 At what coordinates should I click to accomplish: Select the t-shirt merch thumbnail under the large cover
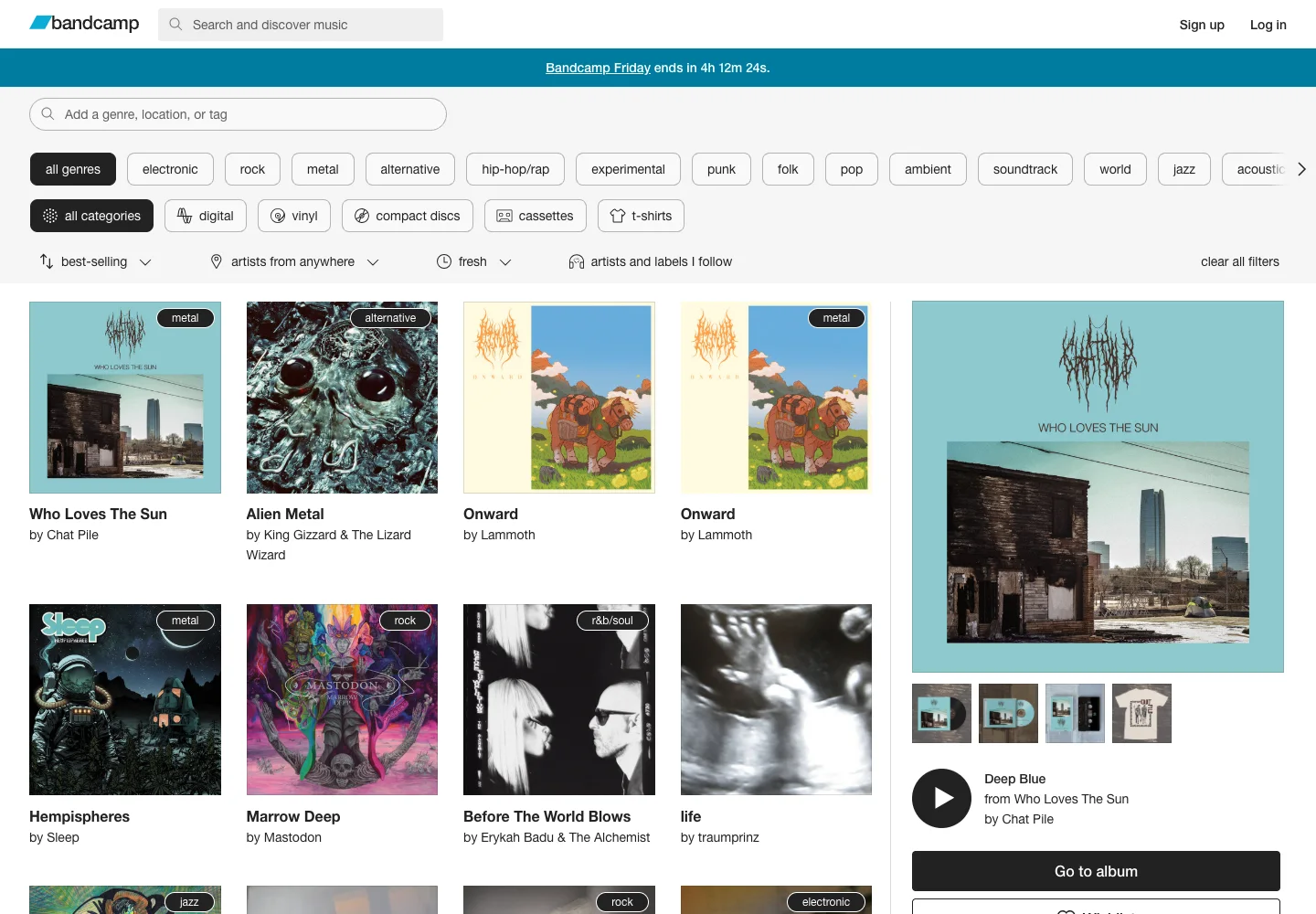pos(1141,713)
